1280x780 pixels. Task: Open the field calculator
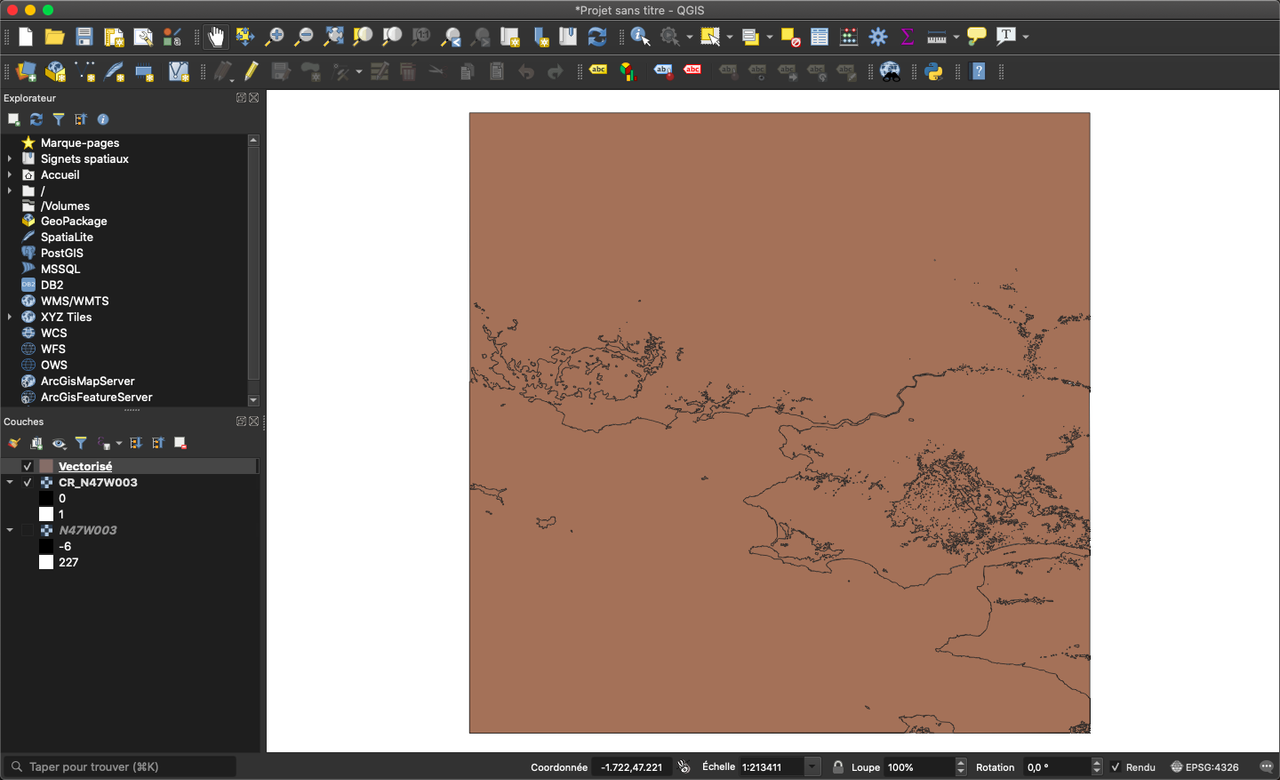[849, 37]
